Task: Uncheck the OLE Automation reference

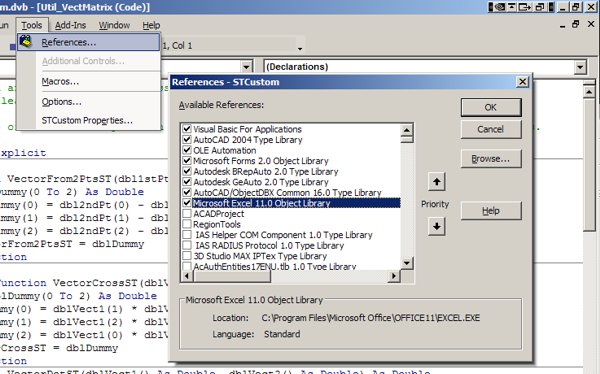Action: pyautogui.click(x=187, y=150)
